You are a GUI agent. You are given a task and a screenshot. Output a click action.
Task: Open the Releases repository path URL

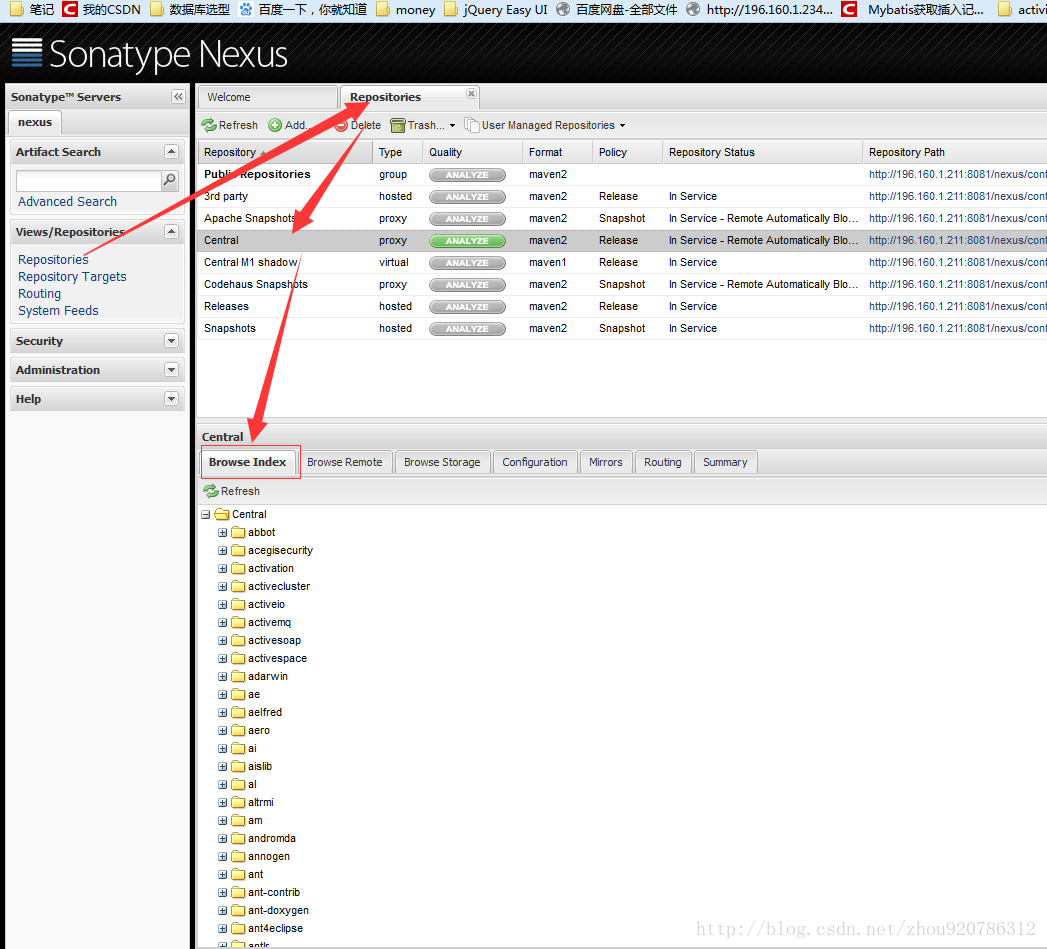click(958, 307)
